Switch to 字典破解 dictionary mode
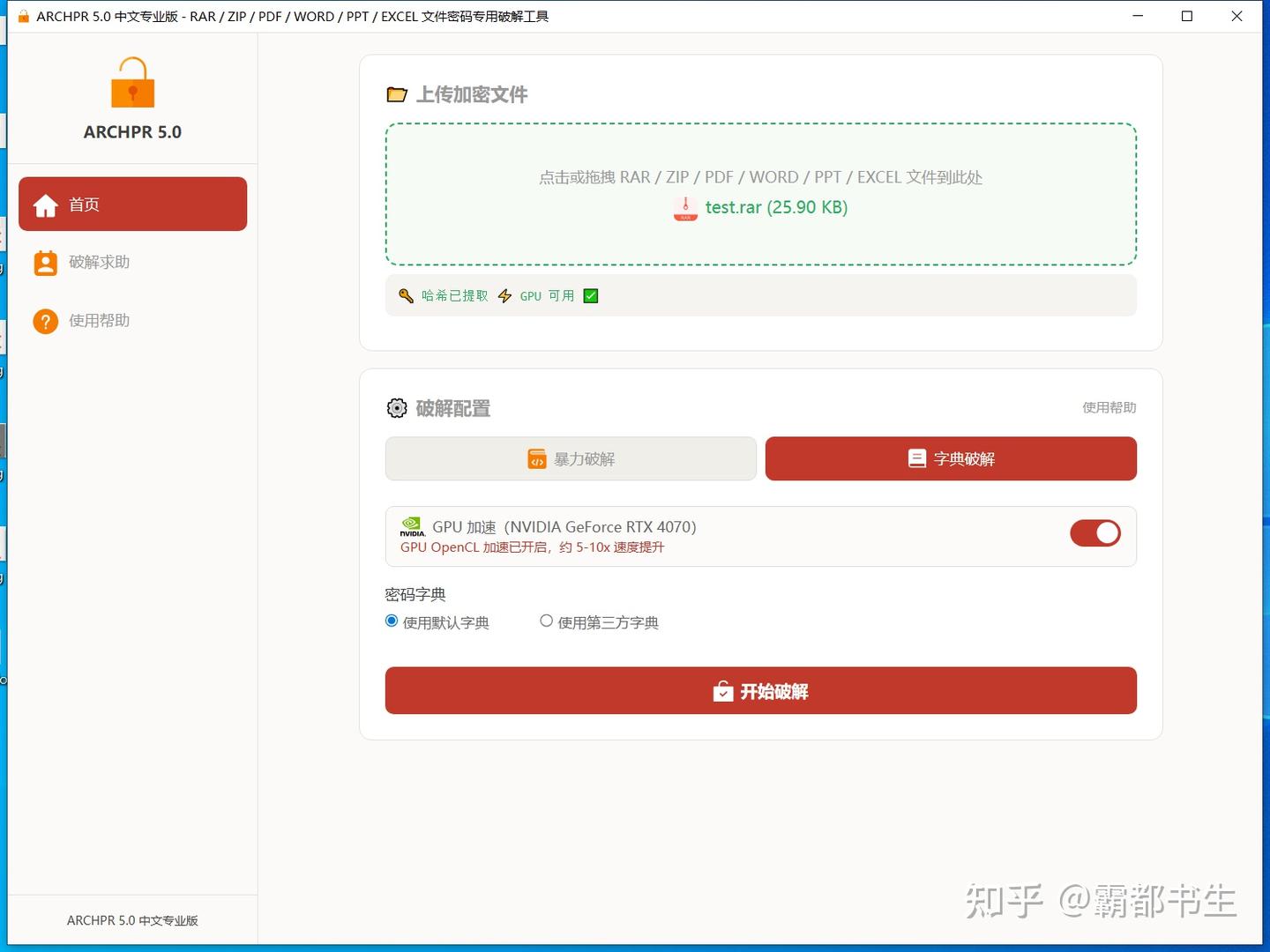The width and height of the screenshot is (1270, 952). pos(951,458)
